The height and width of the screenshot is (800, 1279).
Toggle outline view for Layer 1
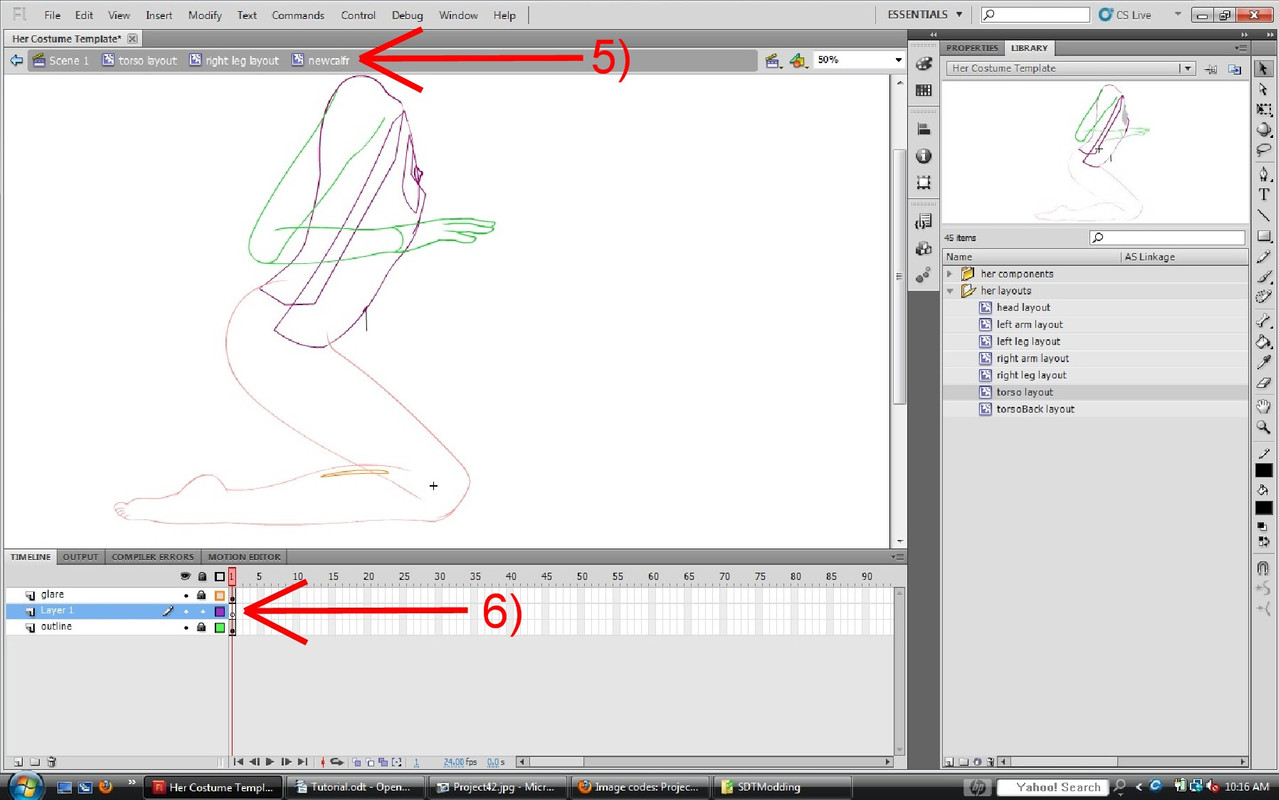pyautogui.click(x=220, y=611)
